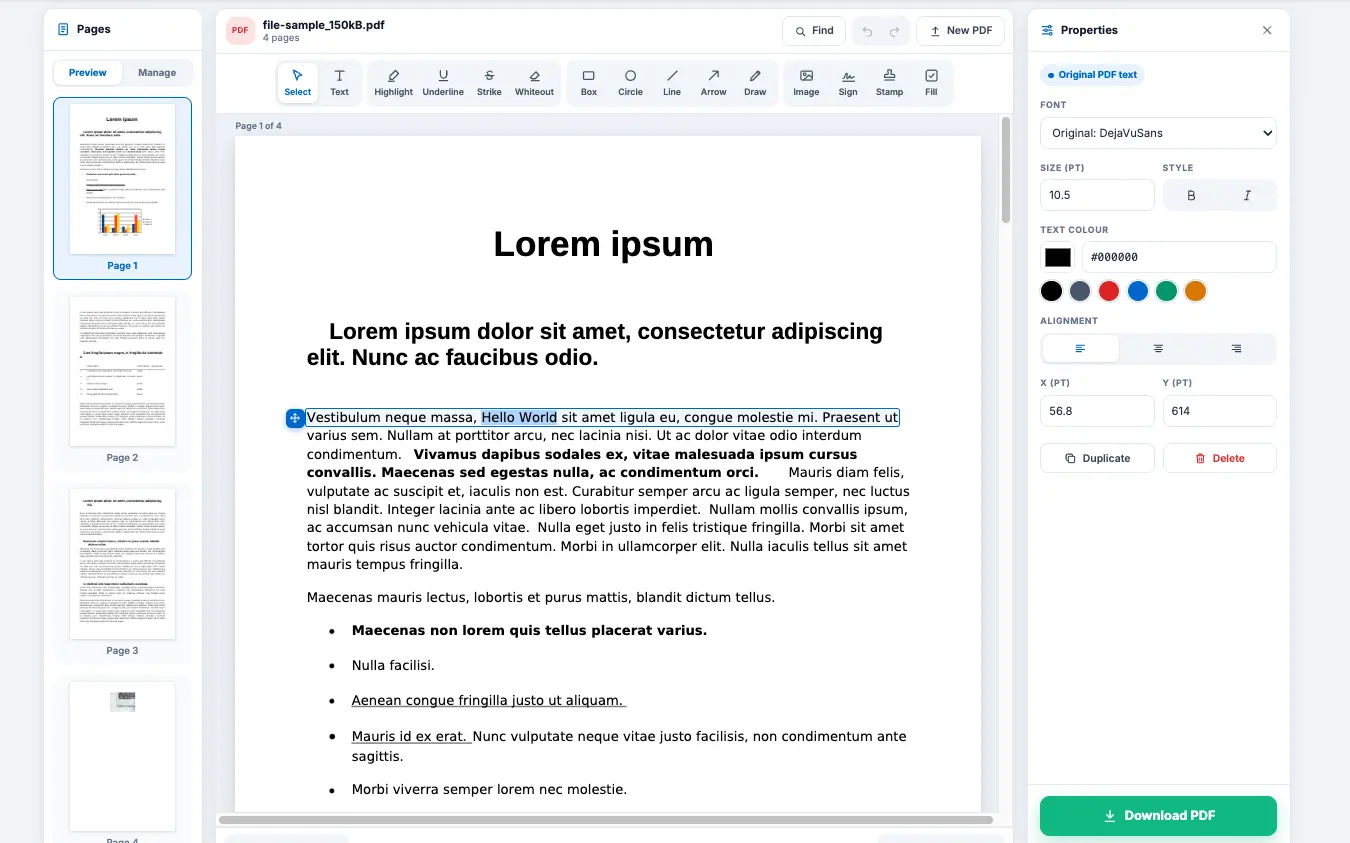
Task: Set alignment to left
Action: [x=1080, y=348]
